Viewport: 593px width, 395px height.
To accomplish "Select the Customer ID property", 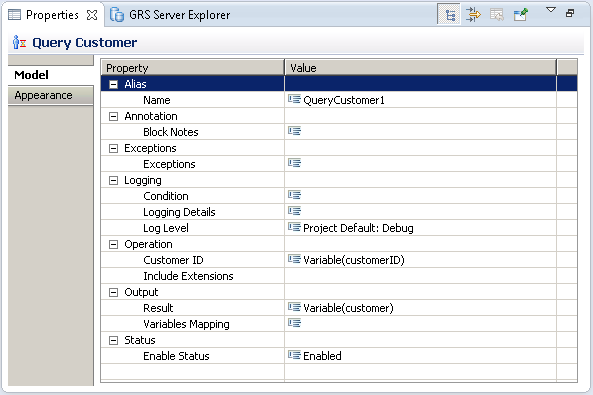I will tap(173, 260).
